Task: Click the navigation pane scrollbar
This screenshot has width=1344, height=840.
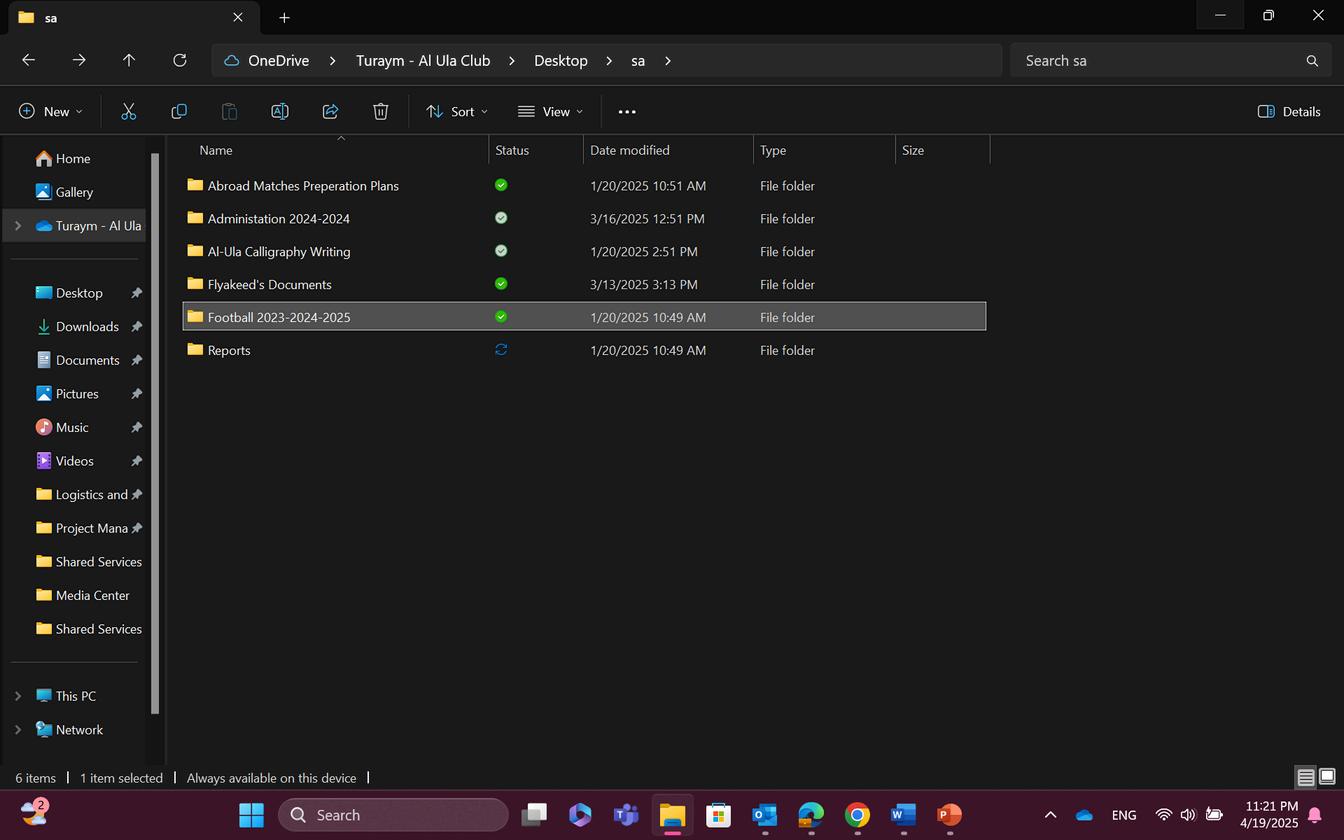Action: (155, 430)
